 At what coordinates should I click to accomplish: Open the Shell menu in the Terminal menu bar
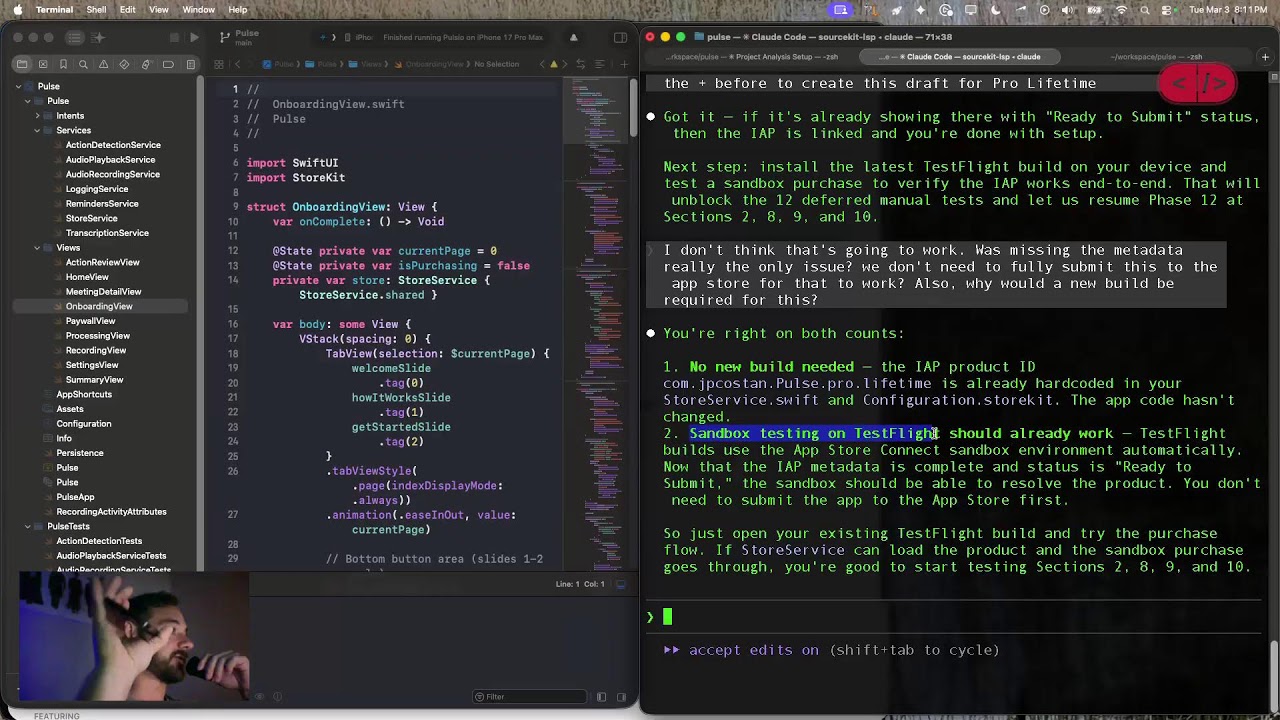click(96, 10)
